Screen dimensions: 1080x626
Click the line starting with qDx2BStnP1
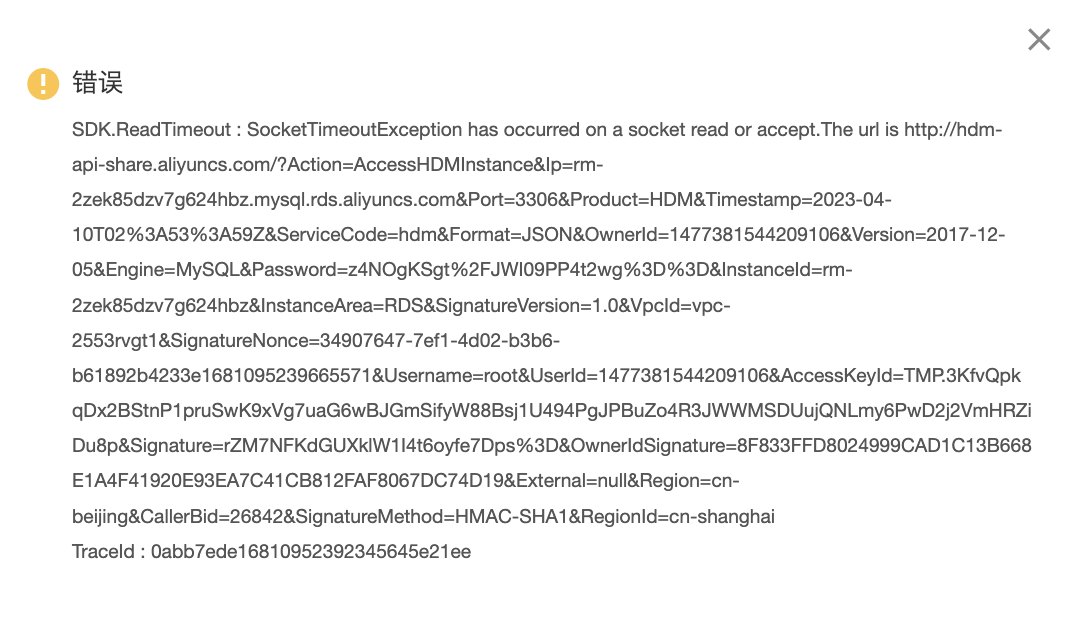click(551, 410)
